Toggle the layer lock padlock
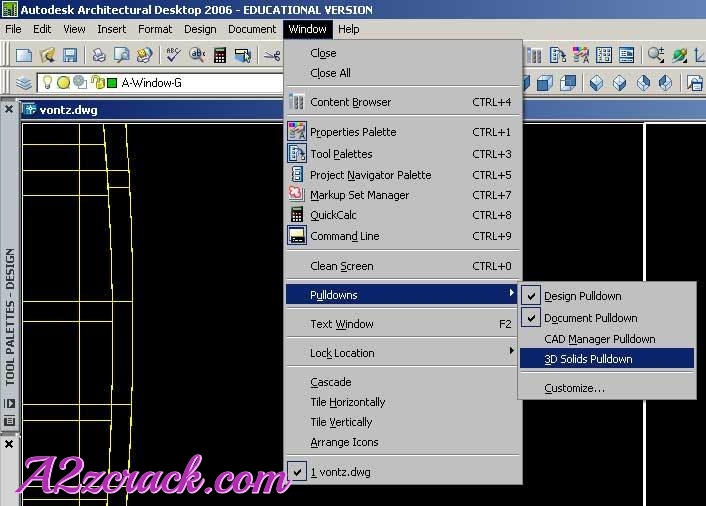 tap(97, 82)
